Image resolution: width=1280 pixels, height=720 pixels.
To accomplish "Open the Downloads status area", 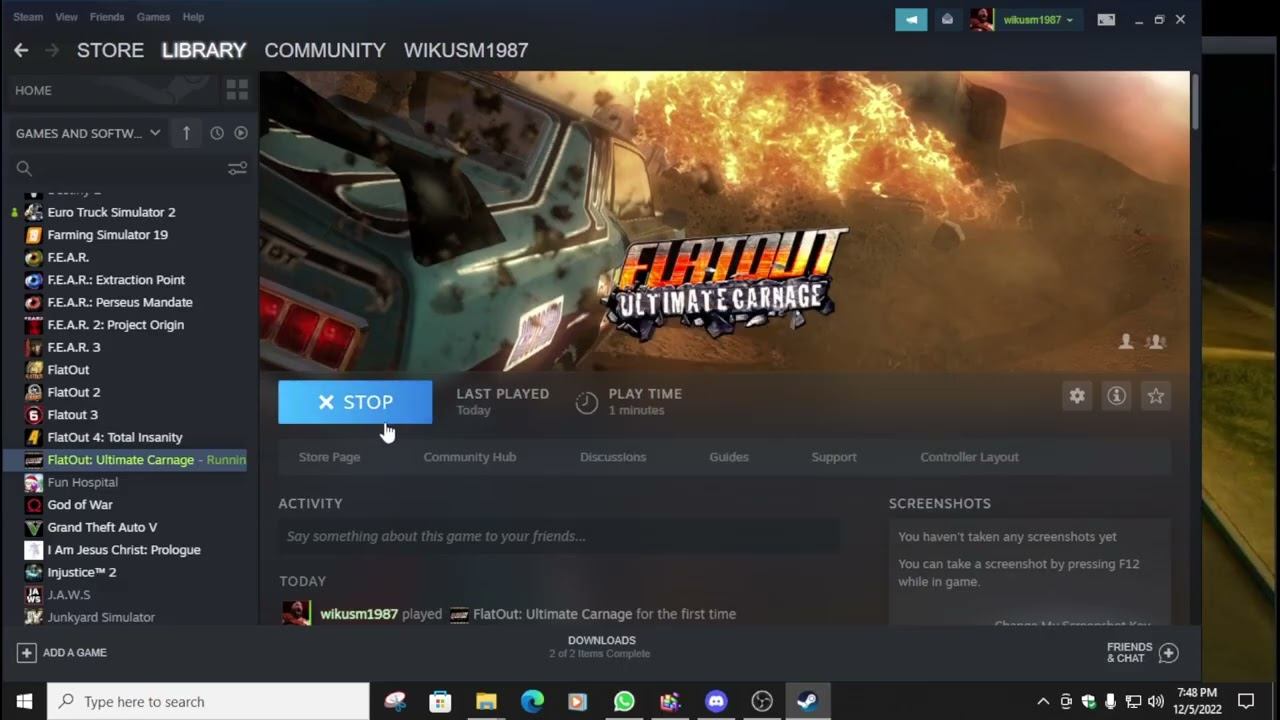I will 601,647.
